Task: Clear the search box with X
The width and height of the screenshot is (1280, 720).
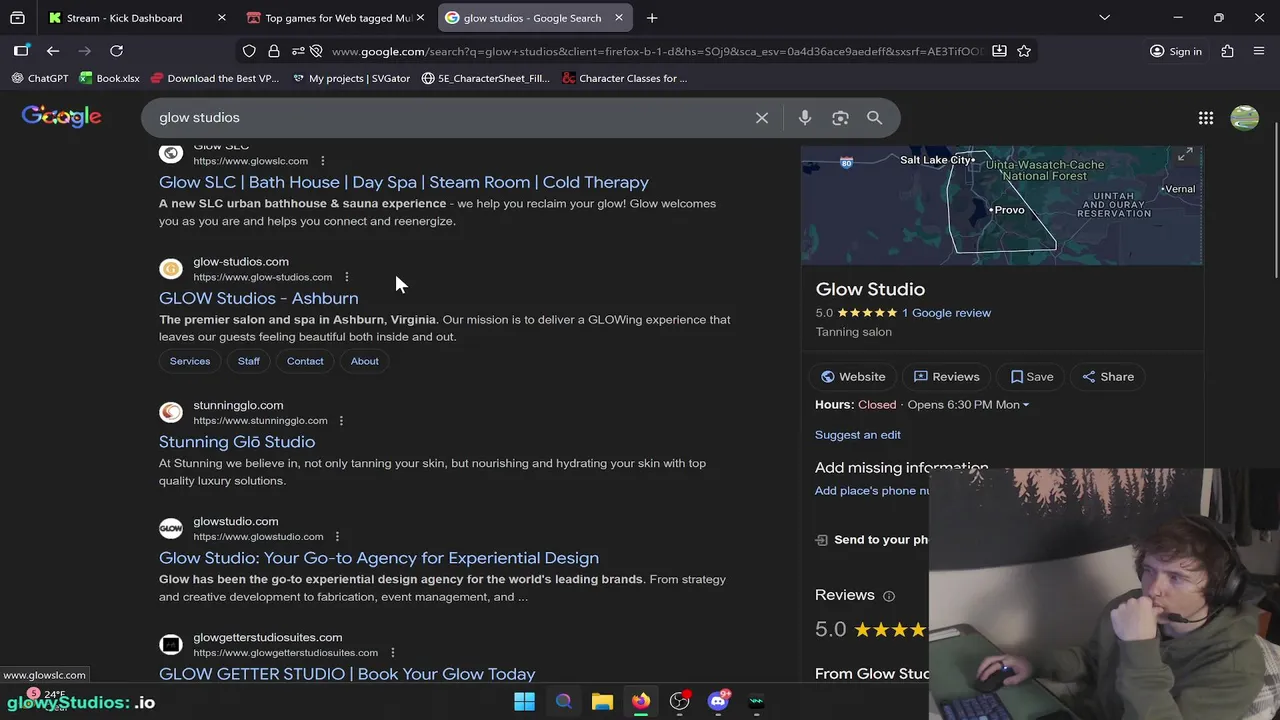Action: [x=762, y=118]
